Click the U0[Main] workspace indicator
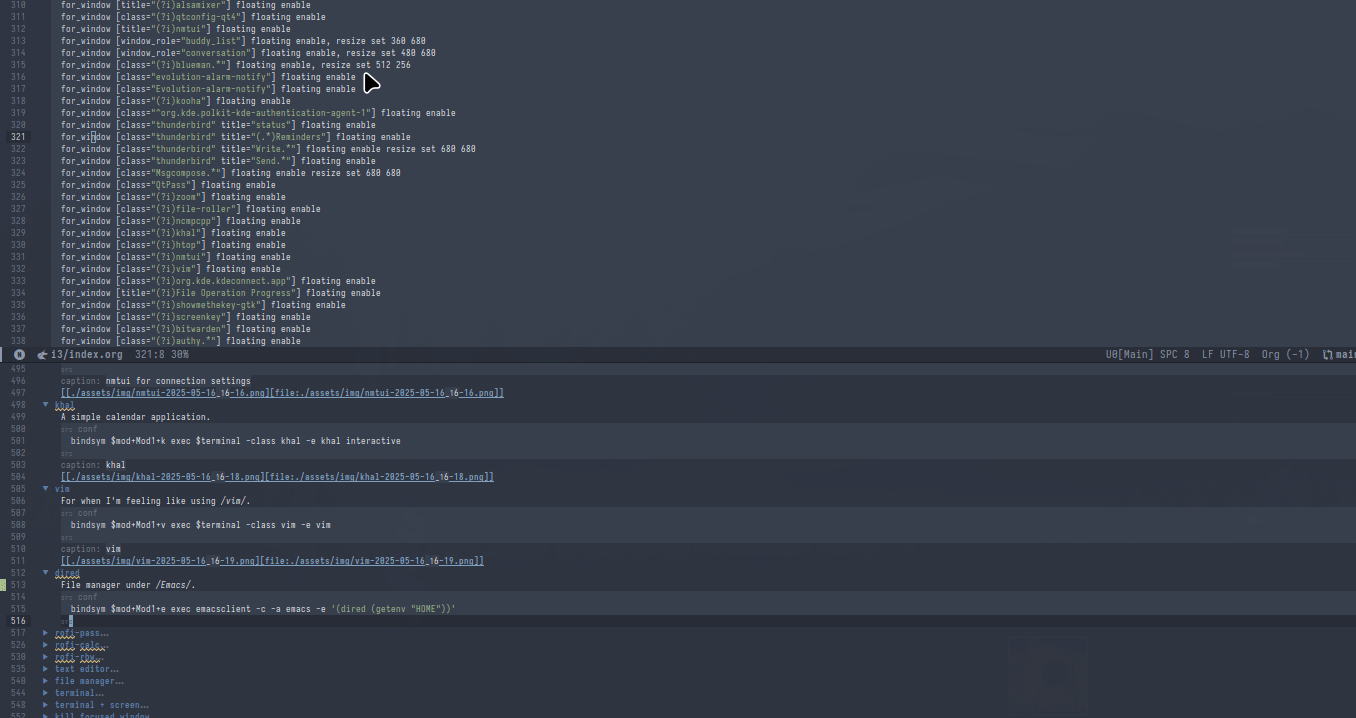Image resolution: width=1356 pixels, height=718 pixels. [x=1128, y=354]
